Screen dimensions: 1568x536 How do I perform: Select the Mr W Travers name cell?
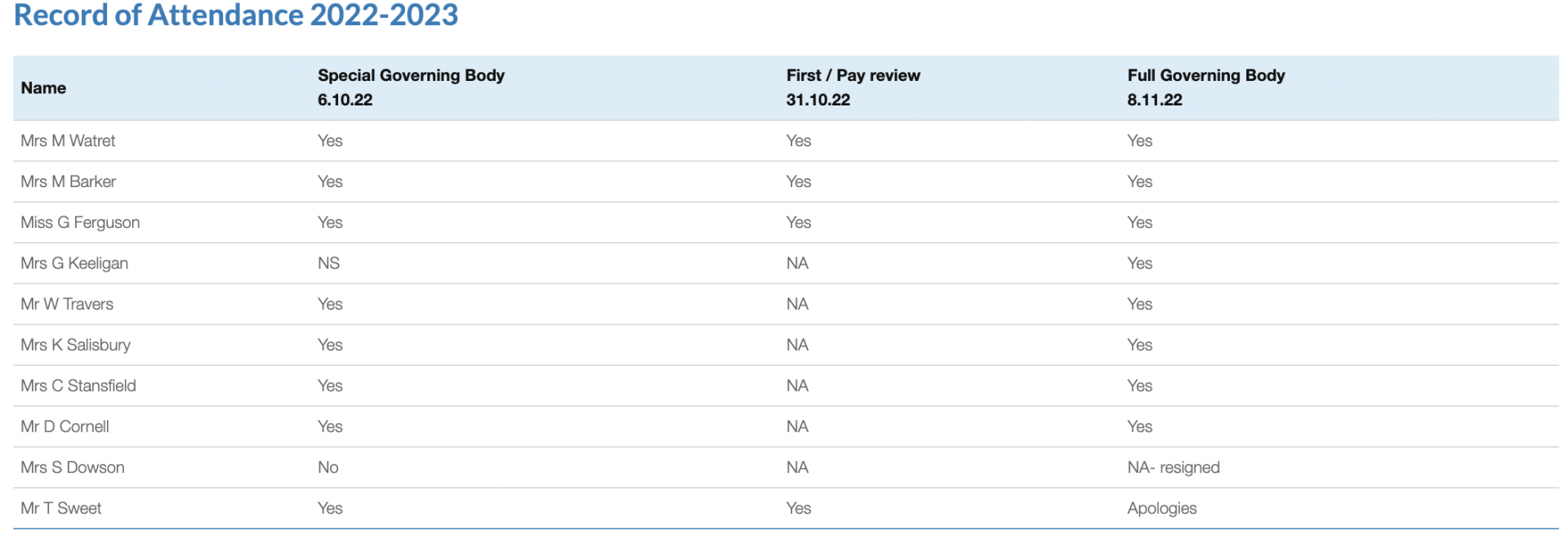[x=67, y=304]
